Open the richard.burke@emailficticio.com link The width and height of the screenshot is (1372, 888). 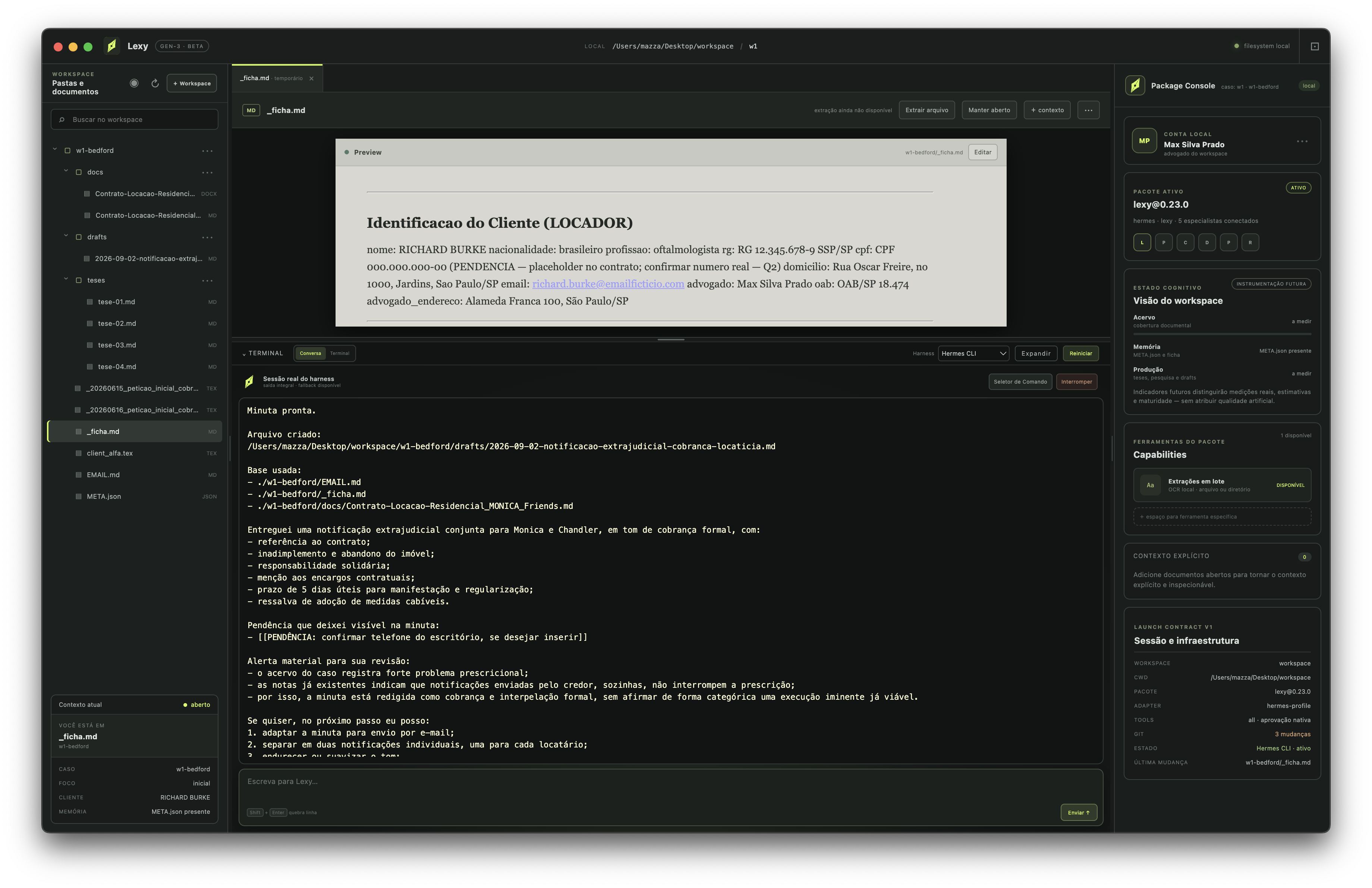pos(608,284)
